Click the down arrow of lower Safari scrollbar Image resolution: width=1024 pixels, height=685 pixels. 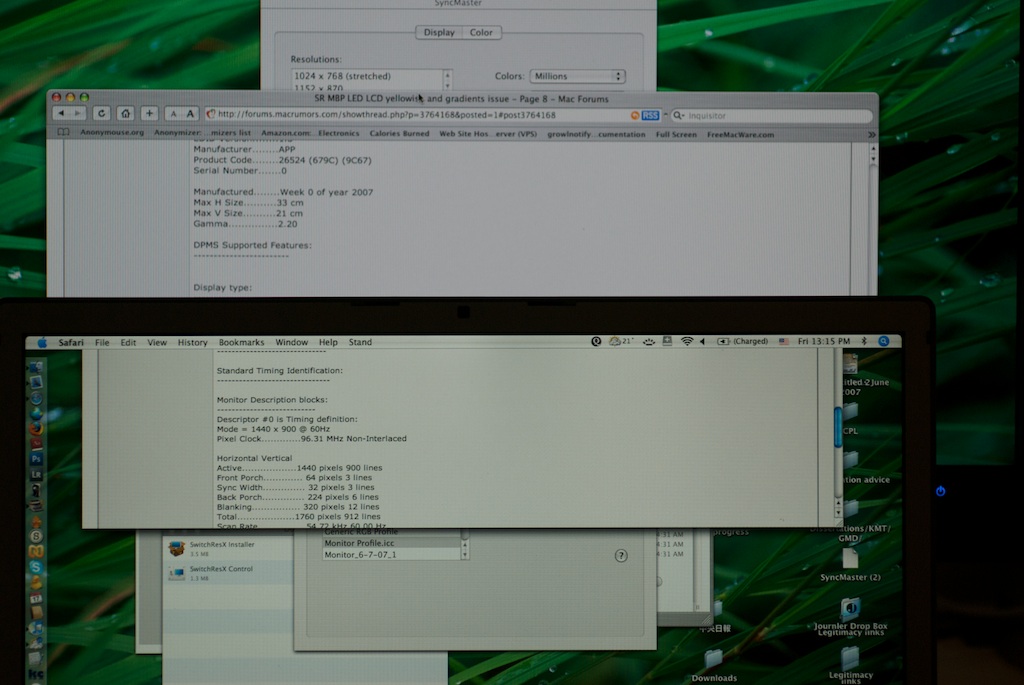[x=838, y=512]
